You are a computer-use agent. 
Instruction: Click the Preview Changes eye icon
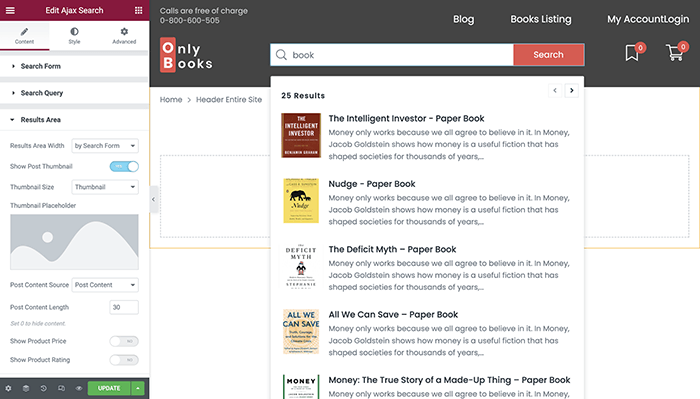point(79,388)
